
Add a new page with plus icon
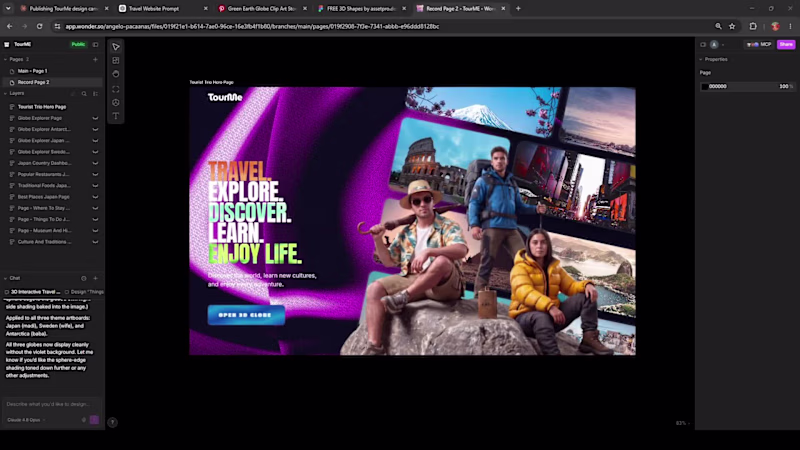click(95, 59)
